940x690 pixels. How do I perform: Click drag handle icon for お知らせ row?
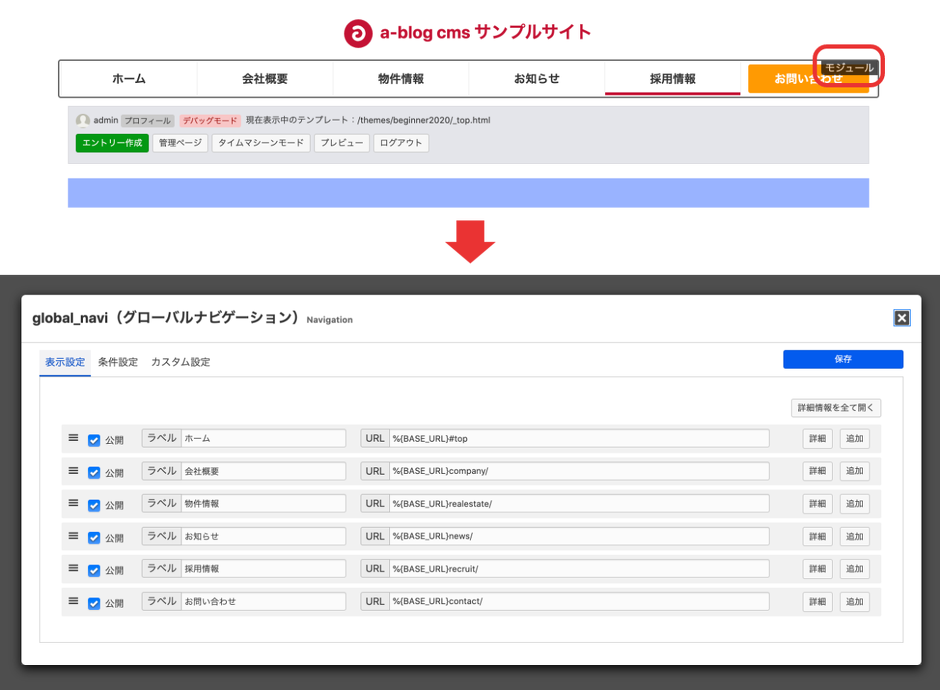click(x=73, y=536)
